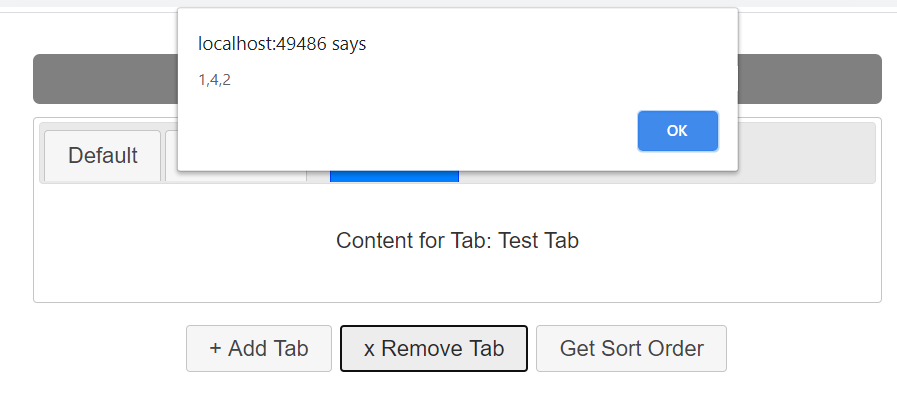
Task: Click the word 'Order' on sort button
Action: click(677, 349)
